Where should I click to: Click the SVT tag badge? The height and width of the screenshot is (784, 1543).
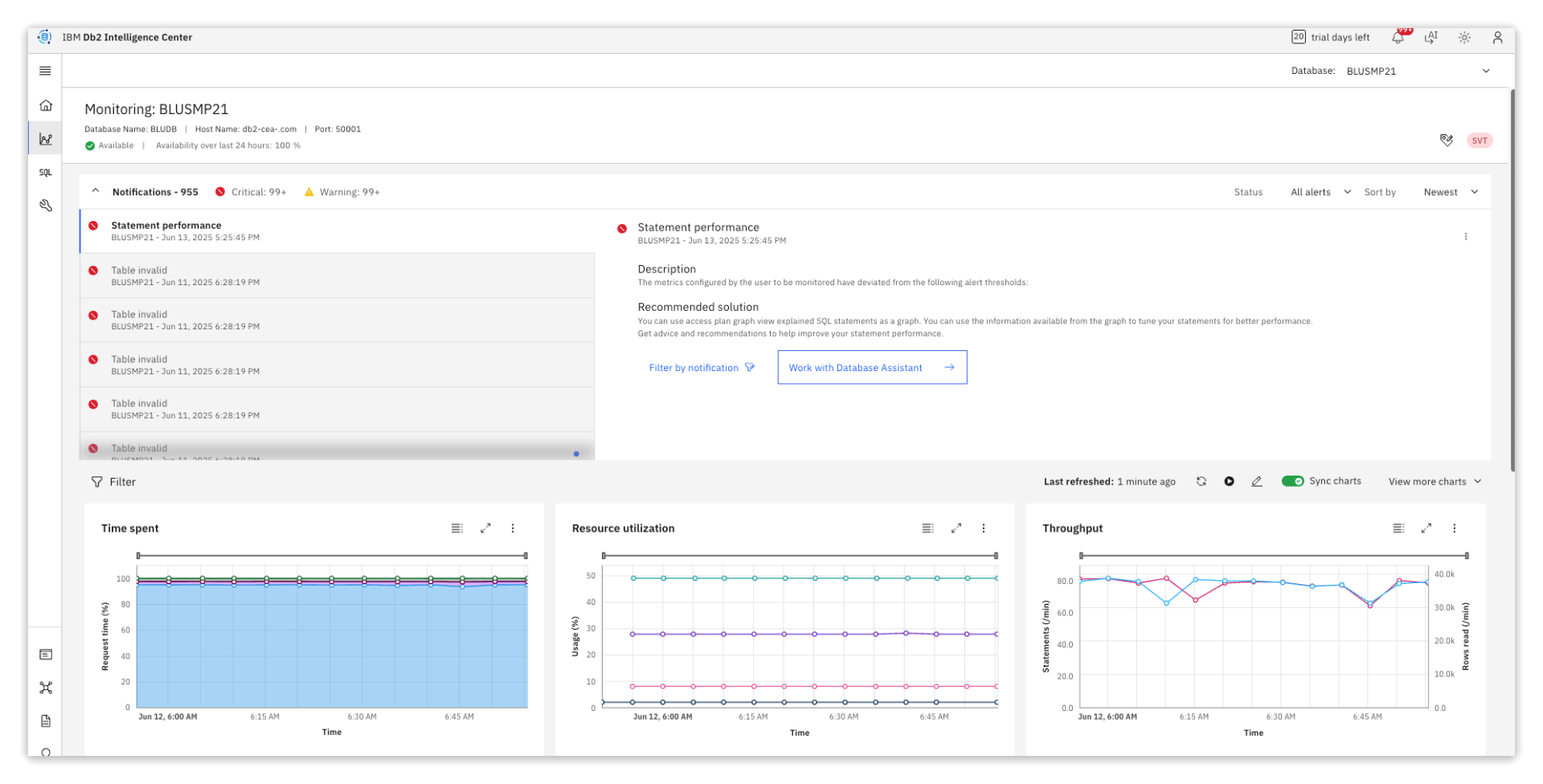click(1480, 141)
